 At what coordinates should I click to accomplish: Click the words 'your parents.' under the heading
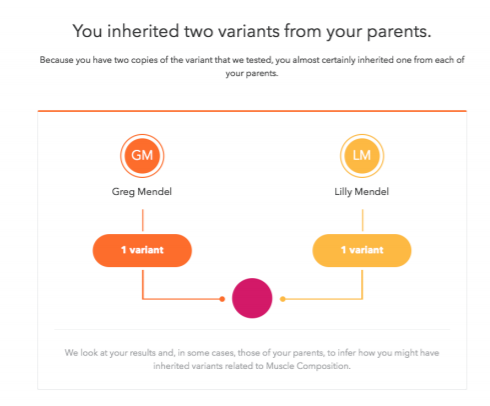pos(252,73)
